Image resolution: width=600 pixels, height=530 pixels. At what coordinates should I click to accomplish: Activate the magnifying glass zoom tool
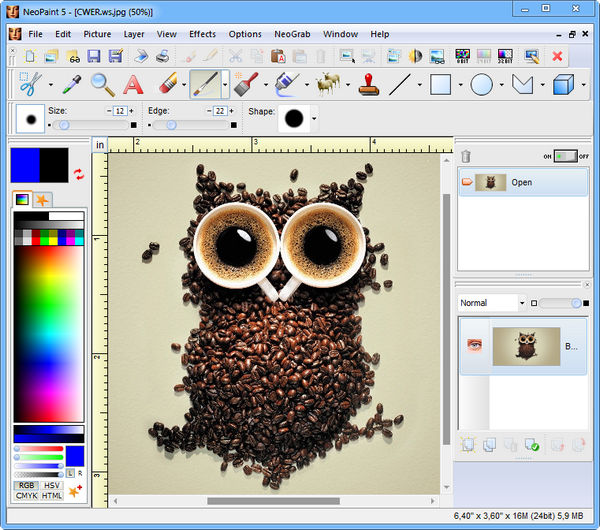(x=102, y=85)
